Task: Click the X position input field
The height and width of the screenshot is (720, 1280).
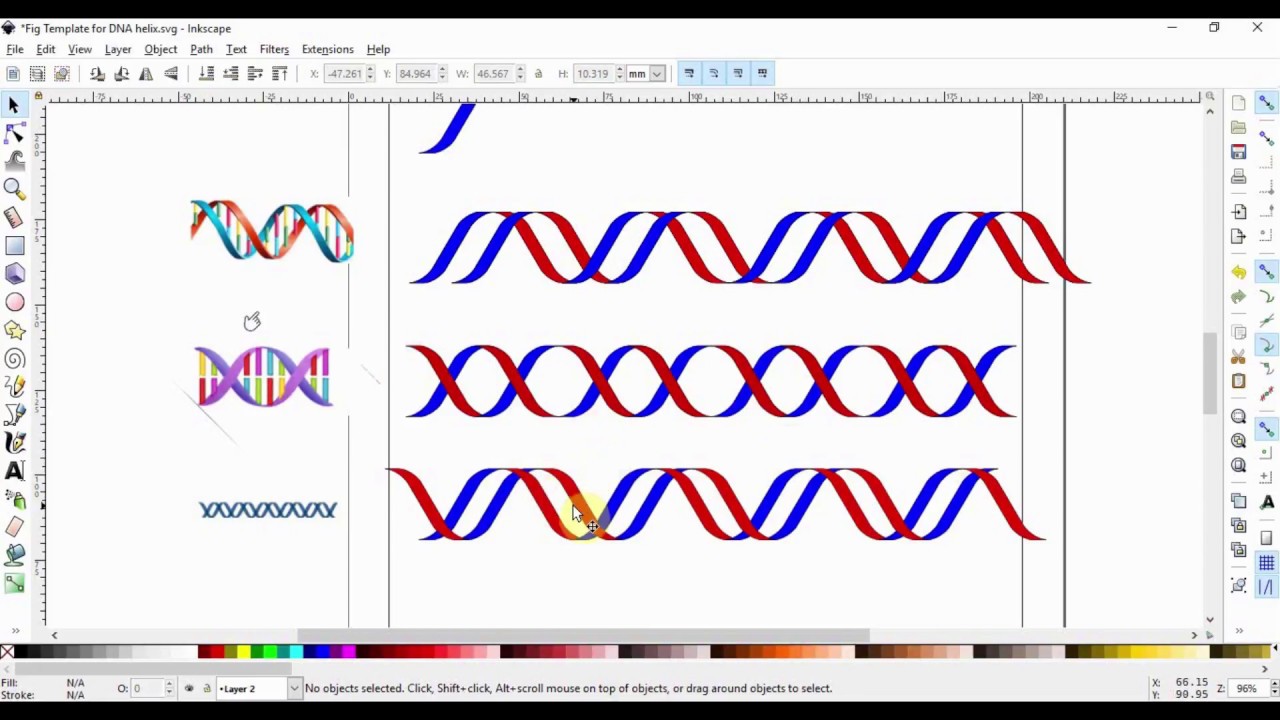Action: 343,73
